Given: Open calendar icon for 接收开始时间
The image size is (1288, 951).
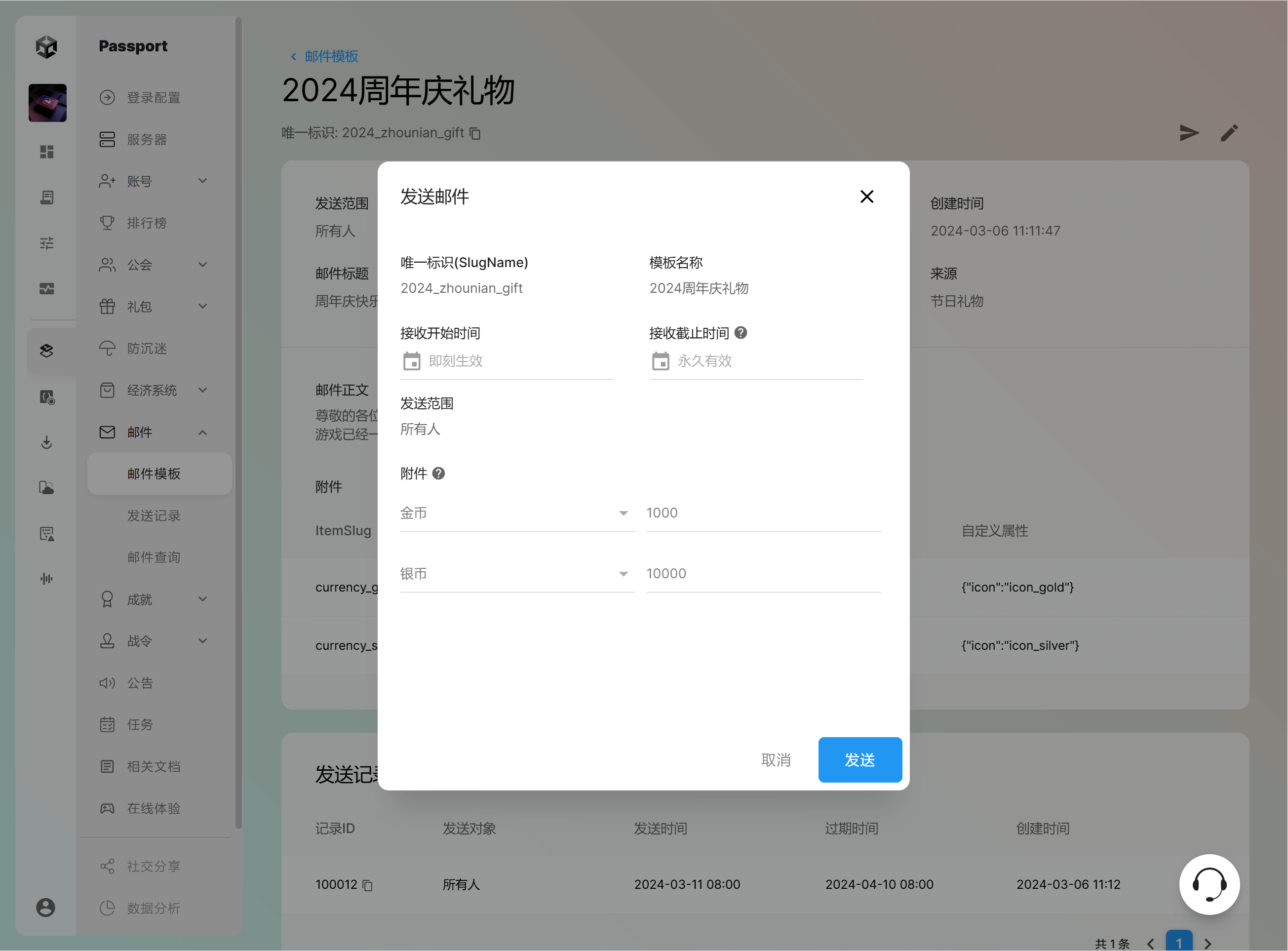Looking at the screenshot, I should (x=412, y=361).
